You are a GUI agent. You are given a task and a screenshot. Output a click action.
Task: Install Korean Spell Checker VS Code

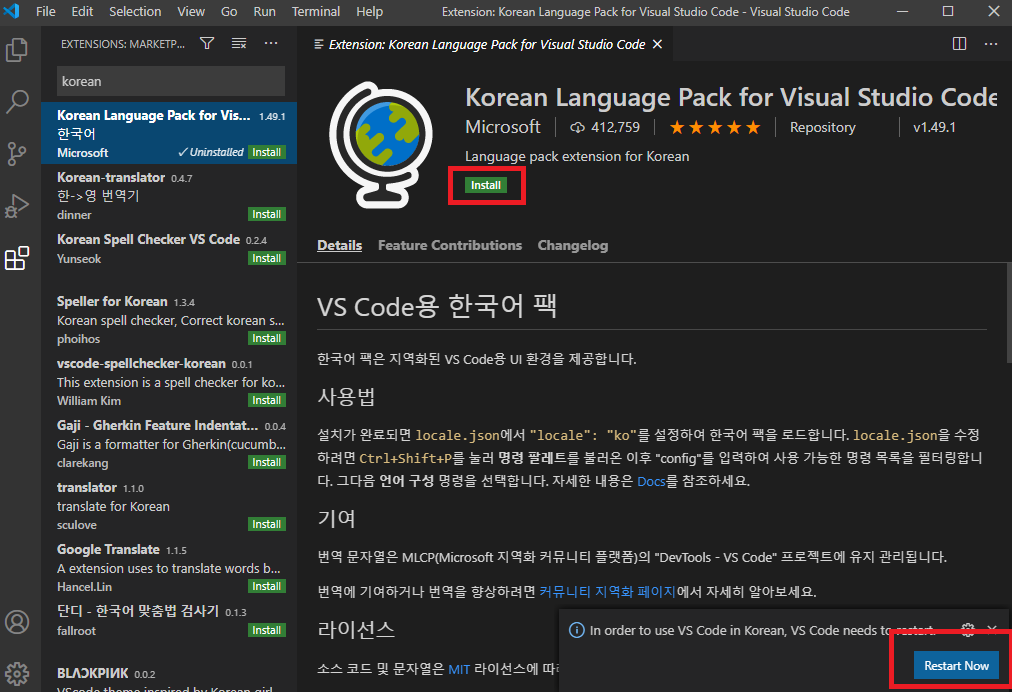pyautogui.click(x=267, y=258)
